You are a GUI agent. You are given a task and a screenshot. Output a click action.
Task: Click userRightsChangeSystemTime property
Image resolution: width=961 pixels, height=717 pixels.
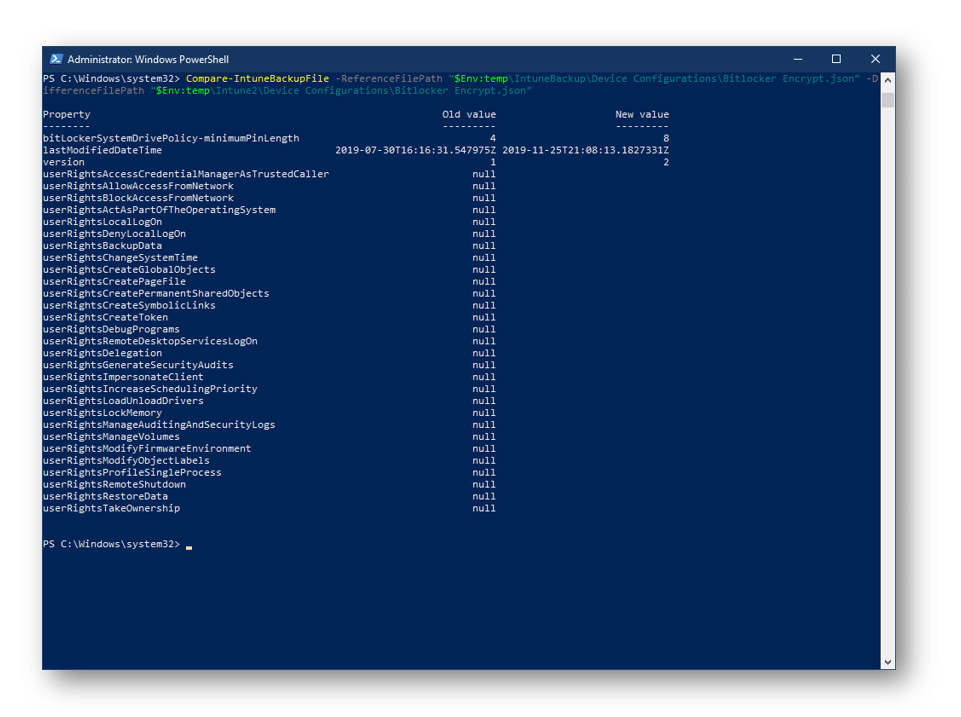pos(120,258)
